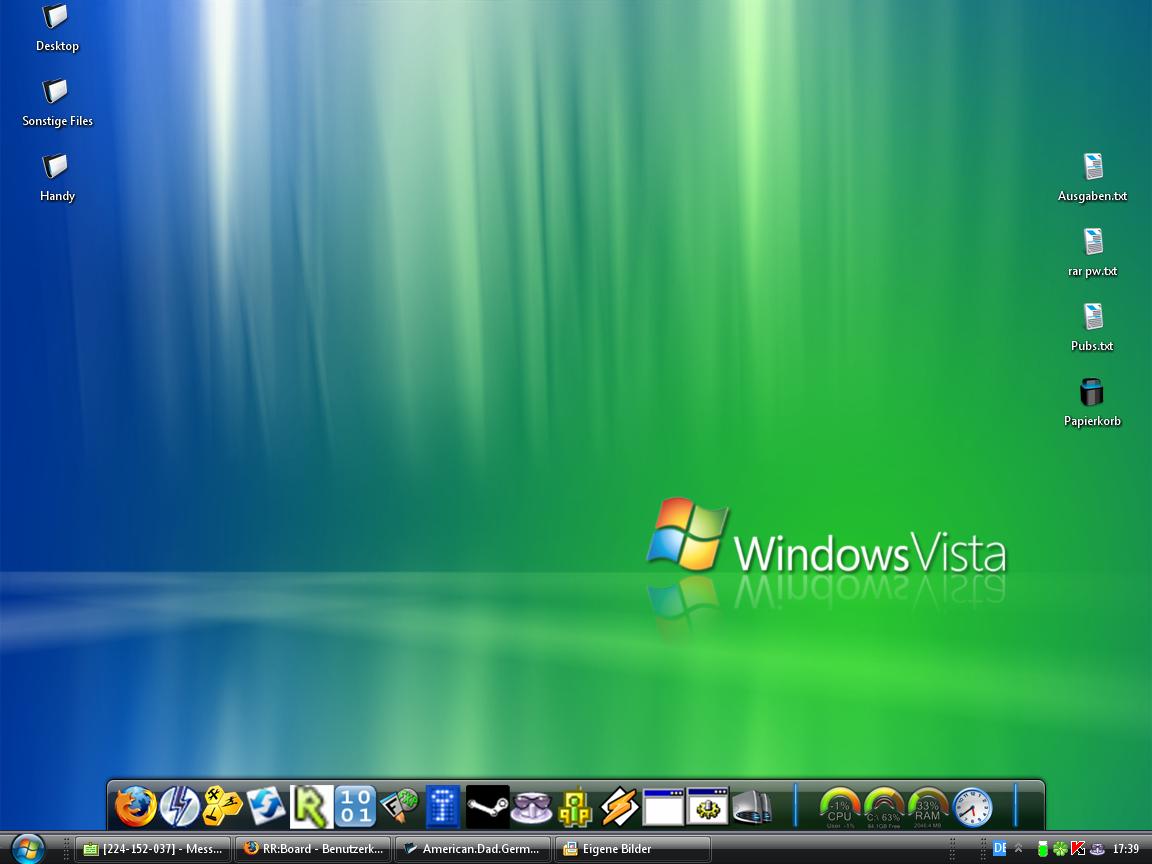Click the red Kaspersky K tray icon
The image size is (1152, 864).
click(x=1078, y=849)
